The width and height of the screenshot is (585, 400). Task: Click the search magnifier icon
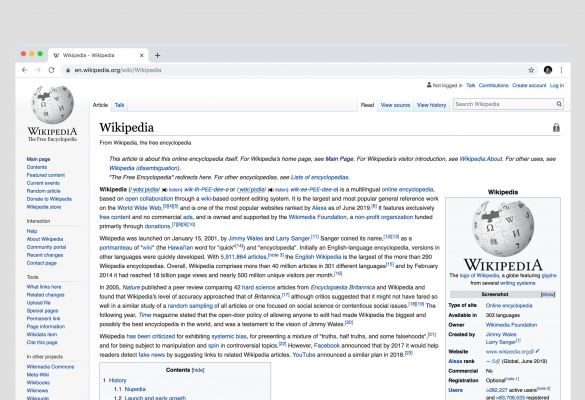pyautogui.click(x=559, y=104)
